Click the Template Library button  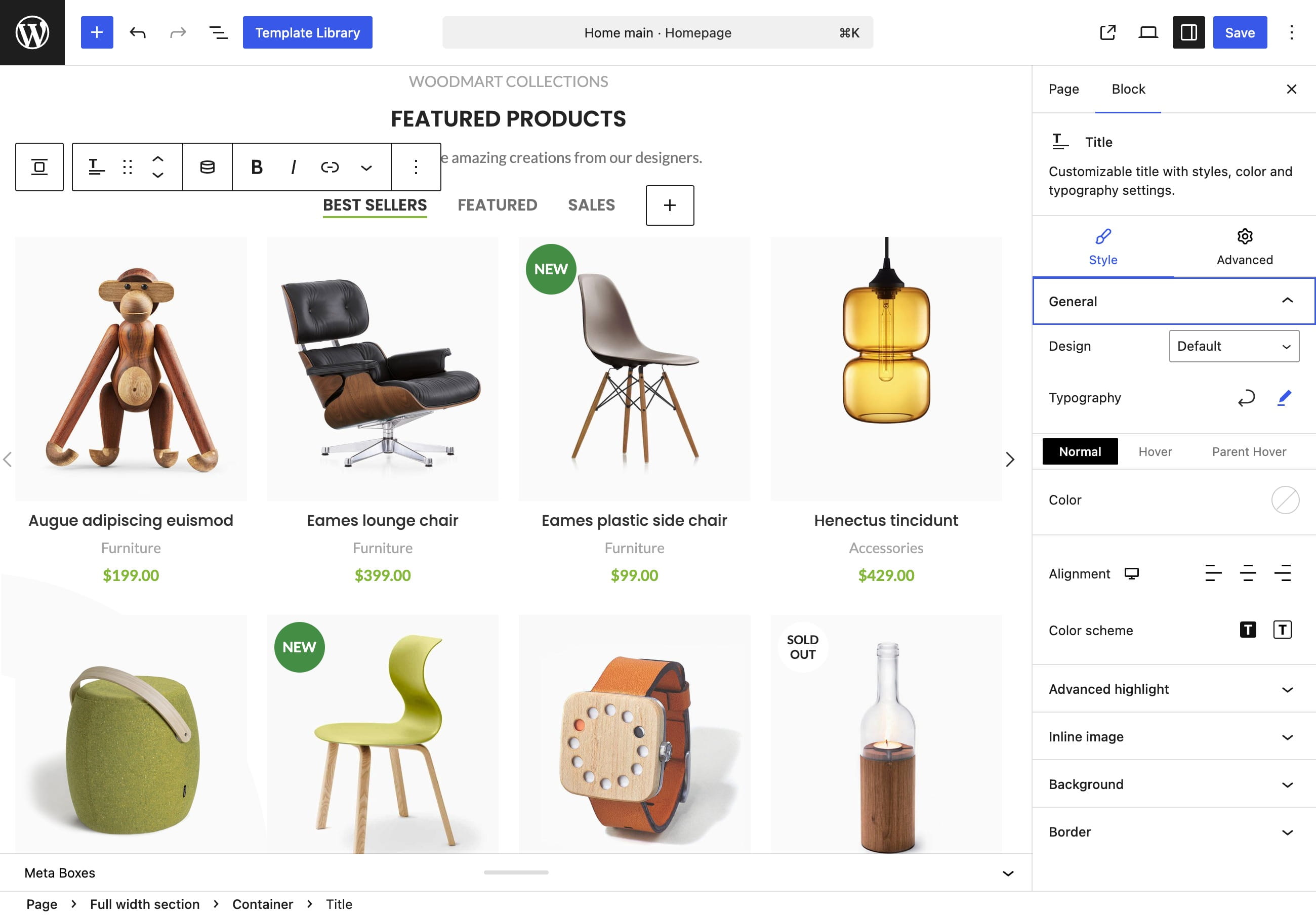[x=307, y=33]
